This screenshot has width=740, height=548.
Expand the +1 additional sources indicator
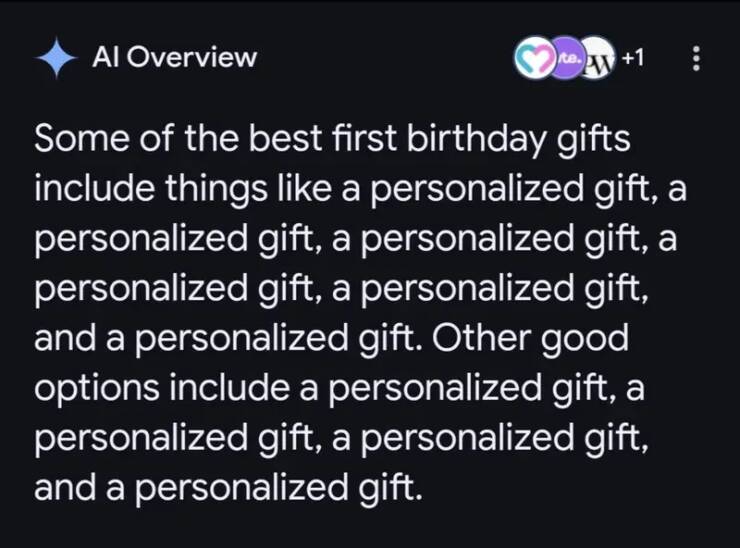click(632, 59)
